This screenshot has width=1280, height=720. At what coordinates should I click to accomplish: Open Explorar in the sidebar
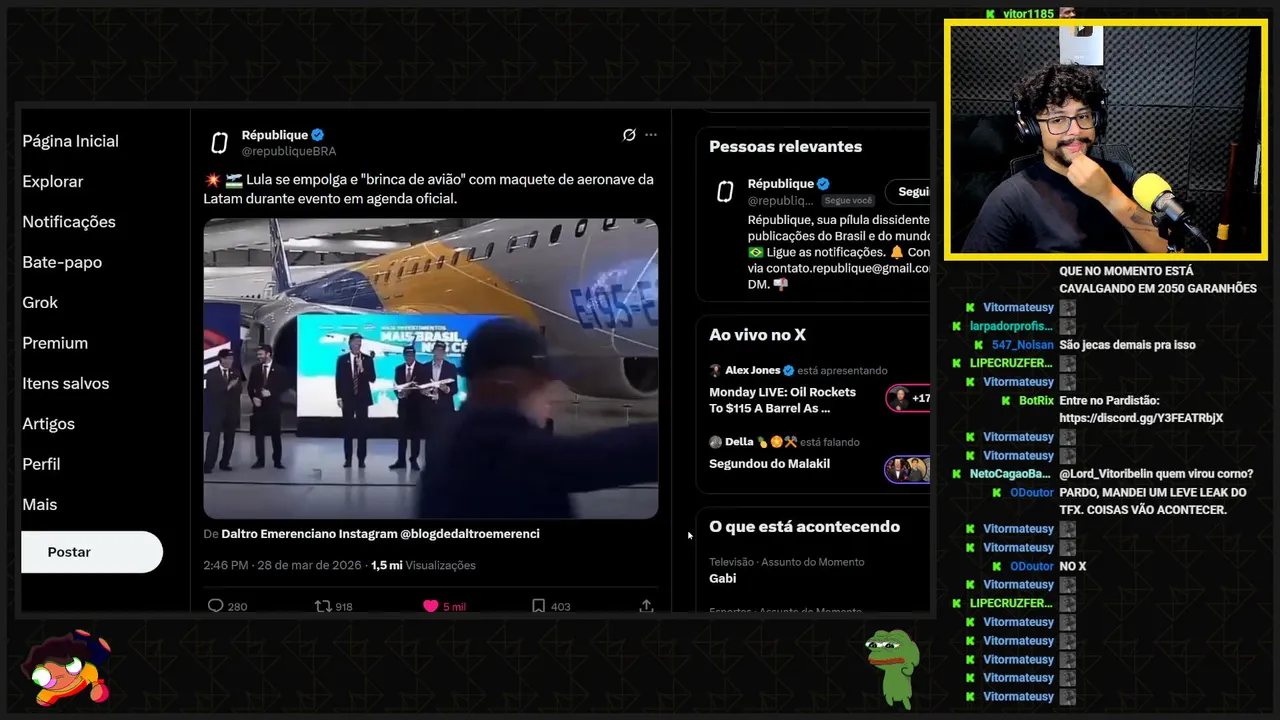coord(53,181)
